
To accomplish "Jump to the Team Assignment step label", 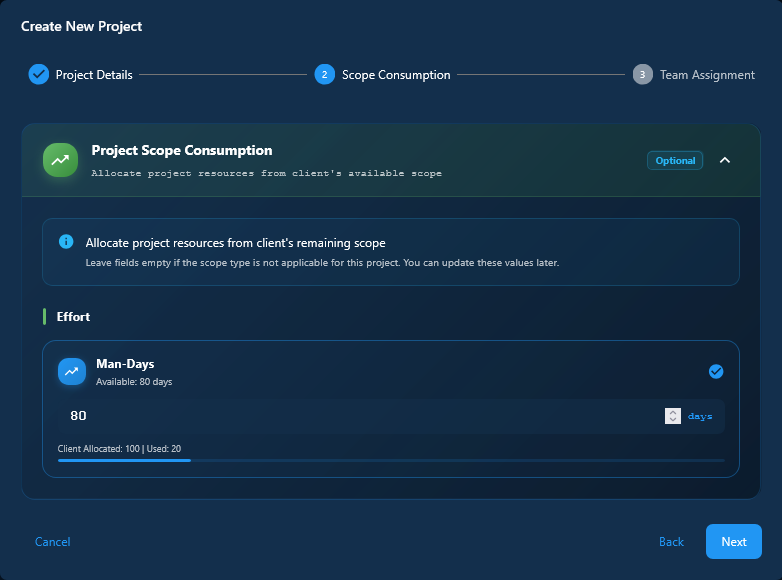I will [707, 75].
